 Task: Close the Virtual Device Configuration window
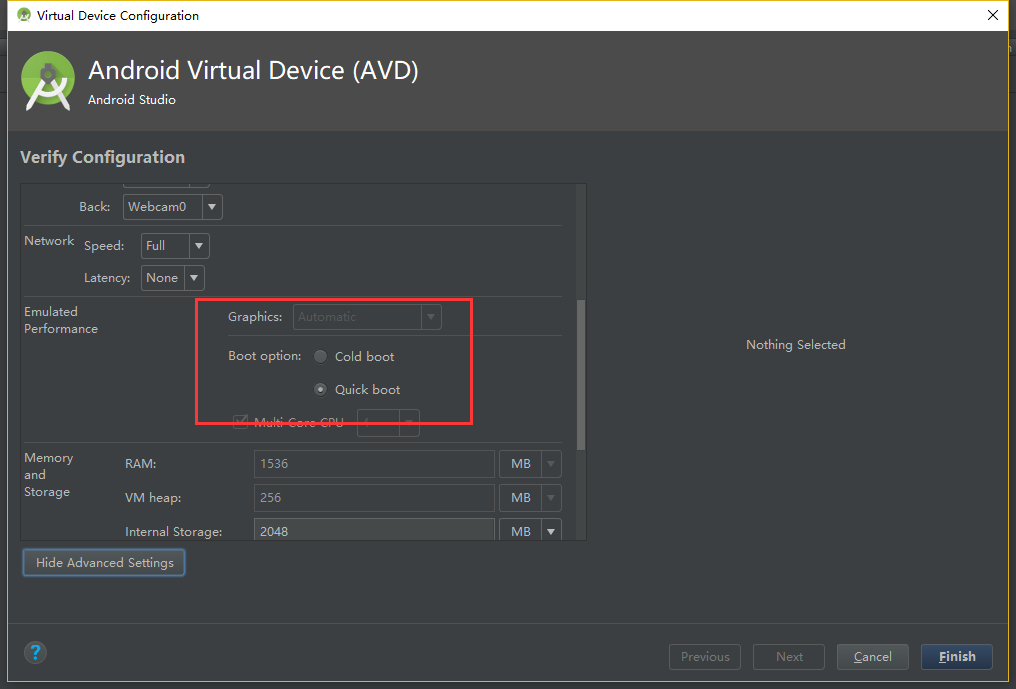click(x=993, y=15)
